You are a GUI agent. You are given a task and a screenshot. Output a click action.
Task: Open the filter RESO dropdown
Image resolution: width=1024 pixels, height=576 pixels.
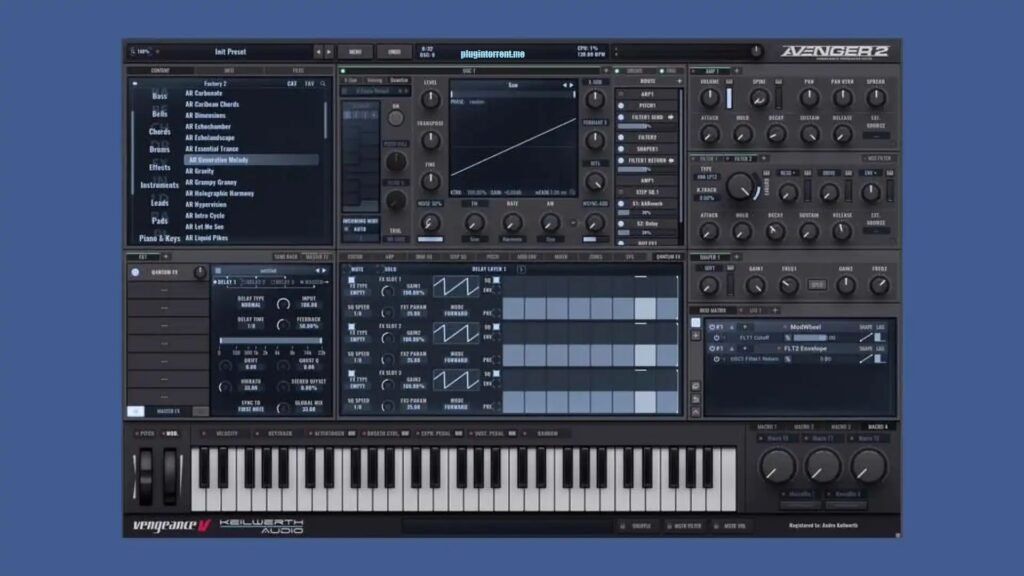[x=787, y=173]
